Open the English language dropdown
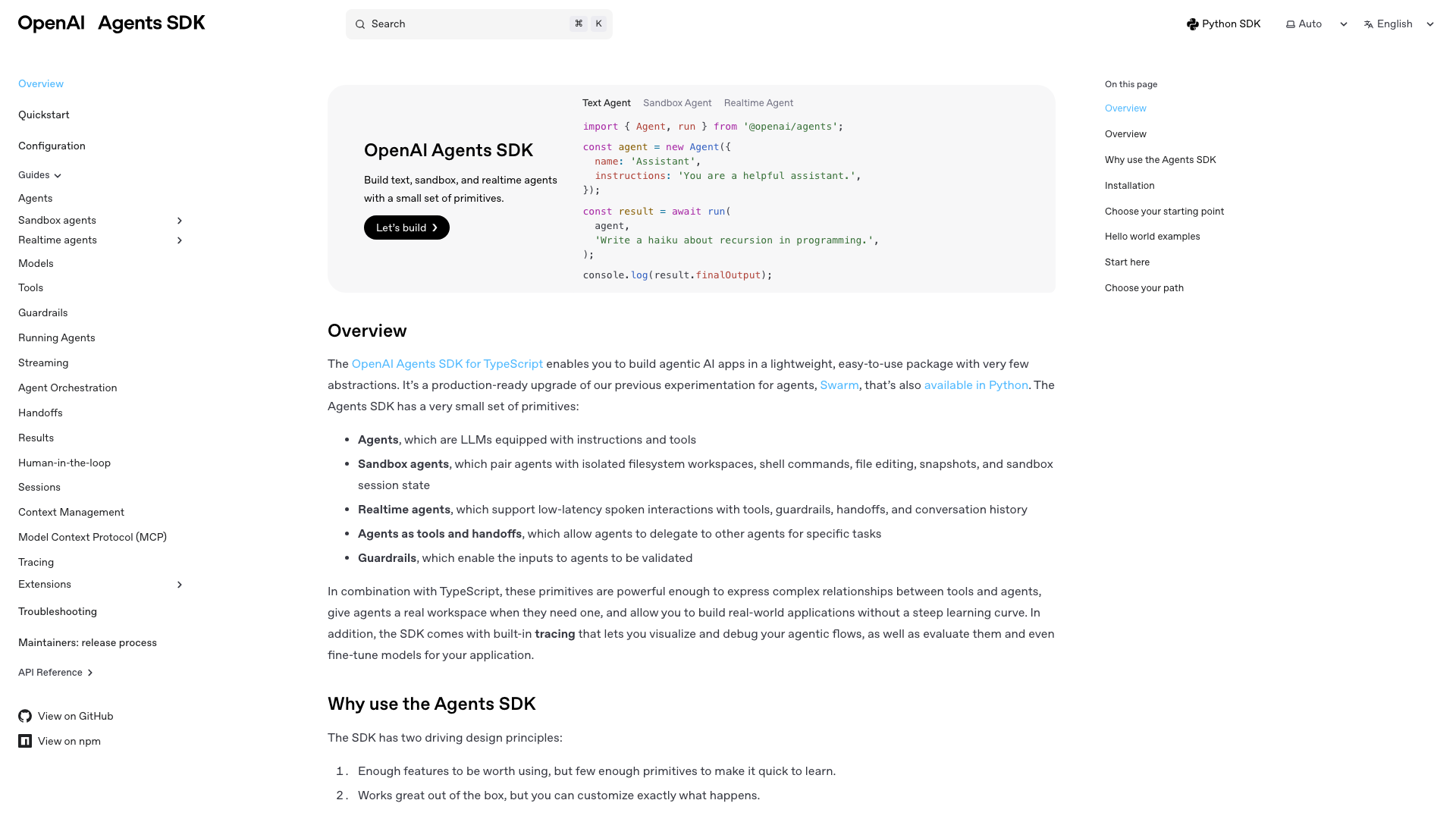Screen dimensions: 1456x819 (x=1399, y=24)
